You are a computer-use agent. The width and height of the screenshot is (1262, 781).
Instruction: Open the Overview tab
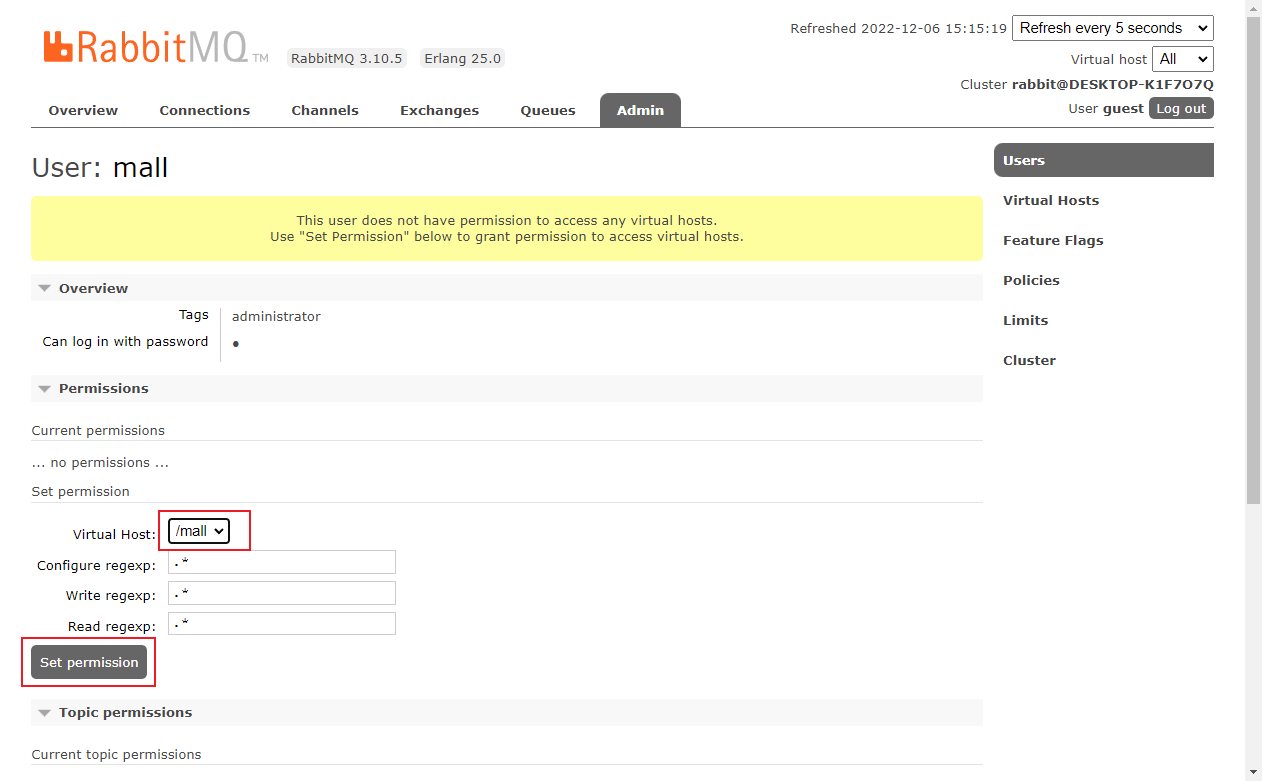pyautogui.click(x=83, y=110)
